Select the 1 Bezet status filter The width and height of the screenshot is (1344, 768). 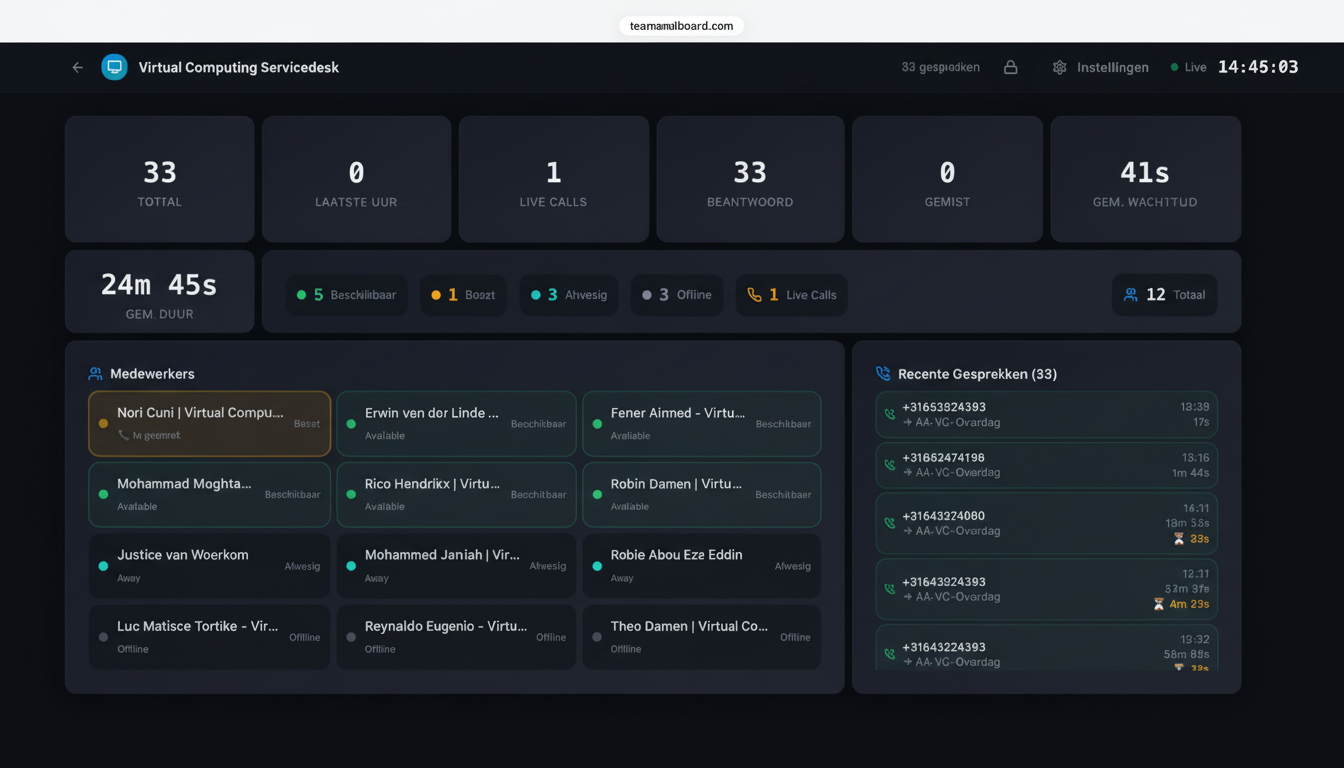pyautogui.click(x=463, y=295)
